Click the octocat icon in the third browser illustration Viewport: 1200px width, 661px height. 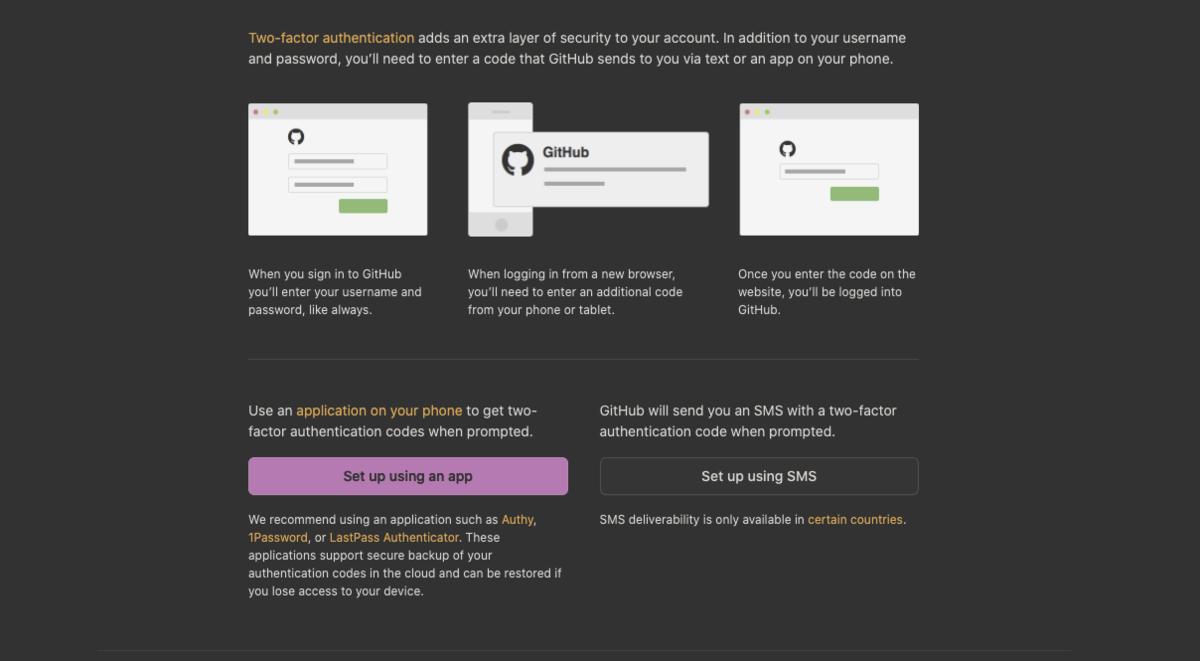pyautogui.click(x=790, y=150)
